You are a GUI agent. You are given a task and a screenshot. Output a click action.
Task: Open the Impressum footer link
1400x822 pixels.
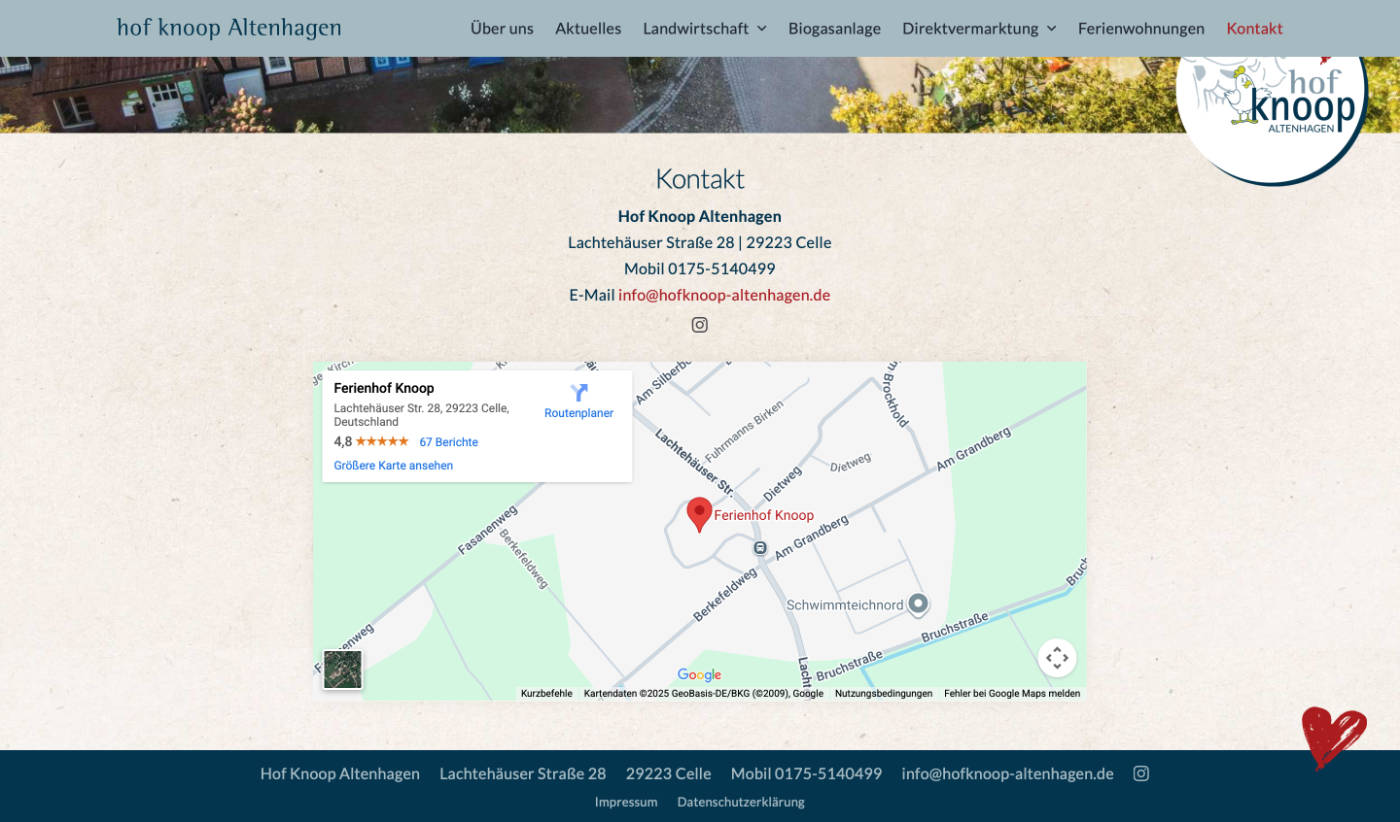tap(626, 802)
